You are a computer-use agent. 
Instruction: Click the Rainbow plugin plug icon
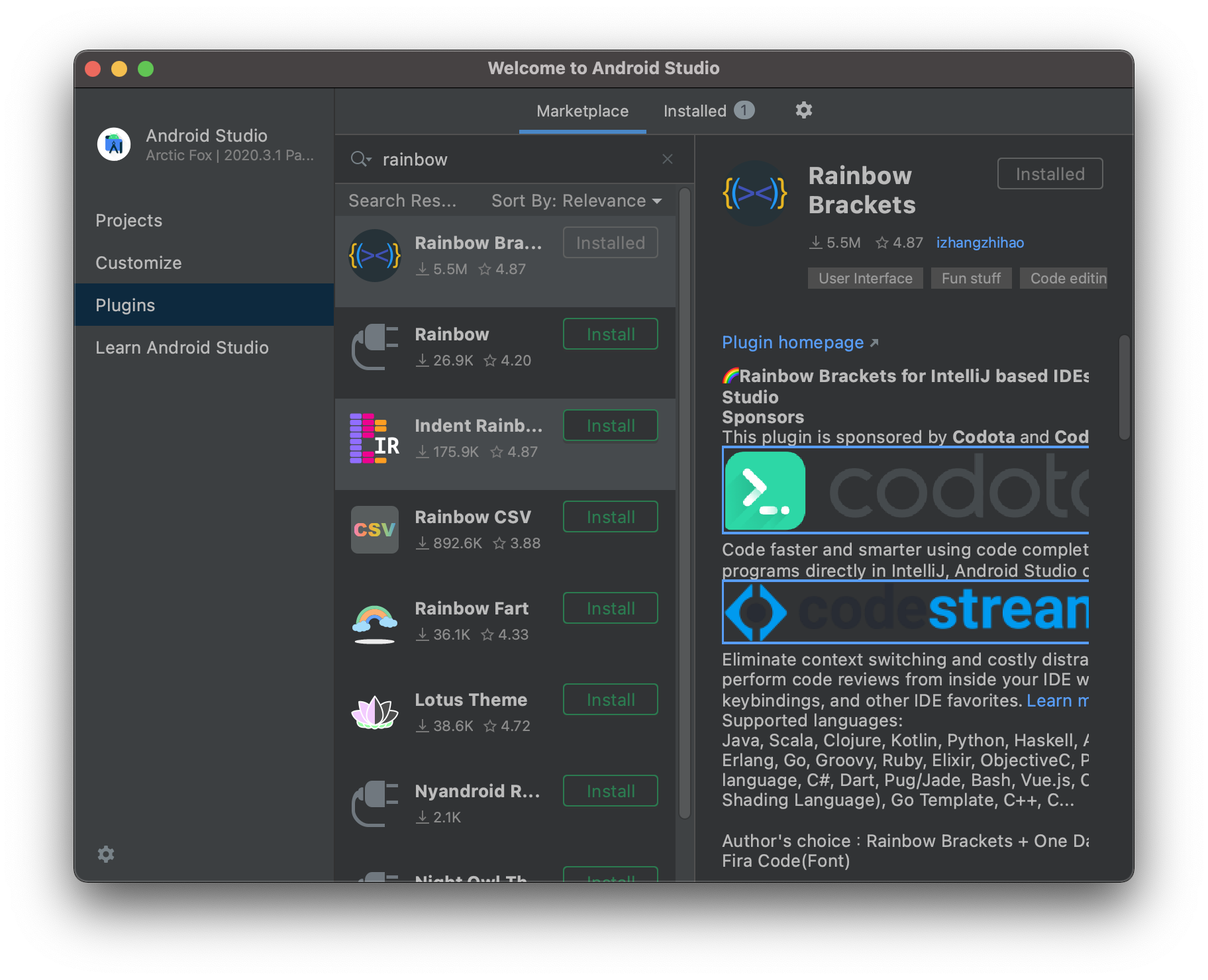point(375,346)
